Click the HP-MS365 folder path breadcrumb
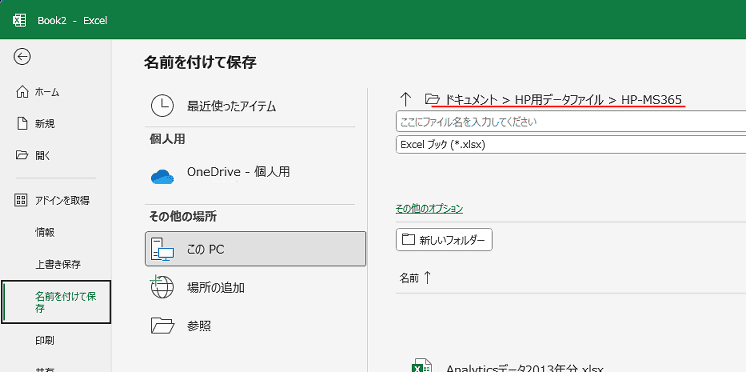Screen dimensions: 746x372 [x=651, y=99]
